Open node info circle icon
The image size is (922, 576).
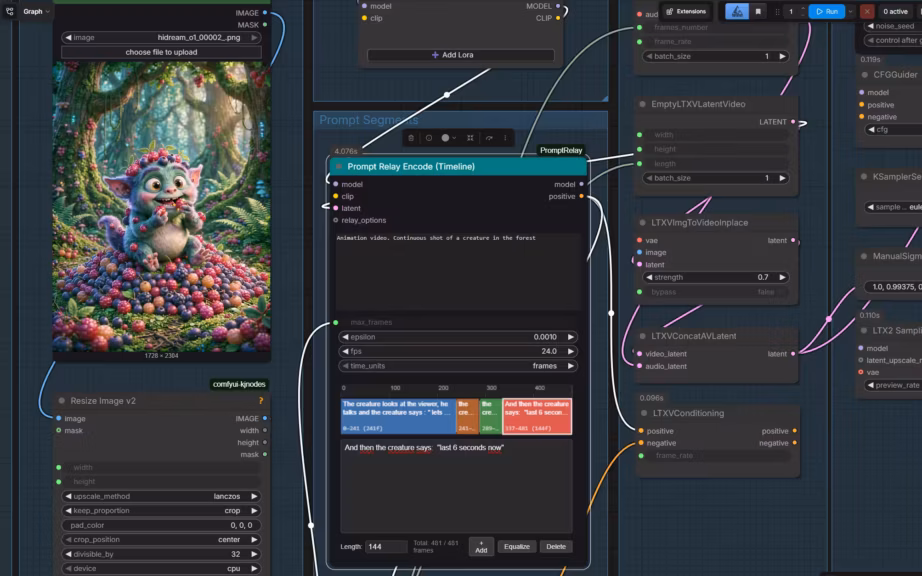429,138
